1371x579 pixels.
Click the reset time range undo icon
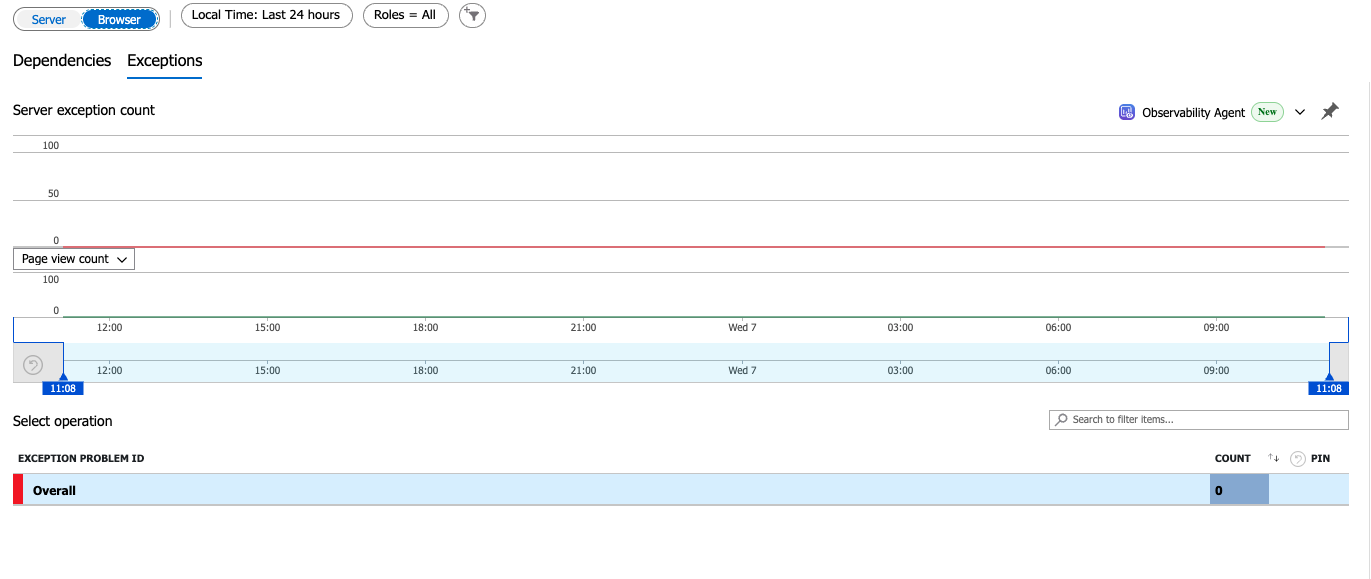[33, 365]
